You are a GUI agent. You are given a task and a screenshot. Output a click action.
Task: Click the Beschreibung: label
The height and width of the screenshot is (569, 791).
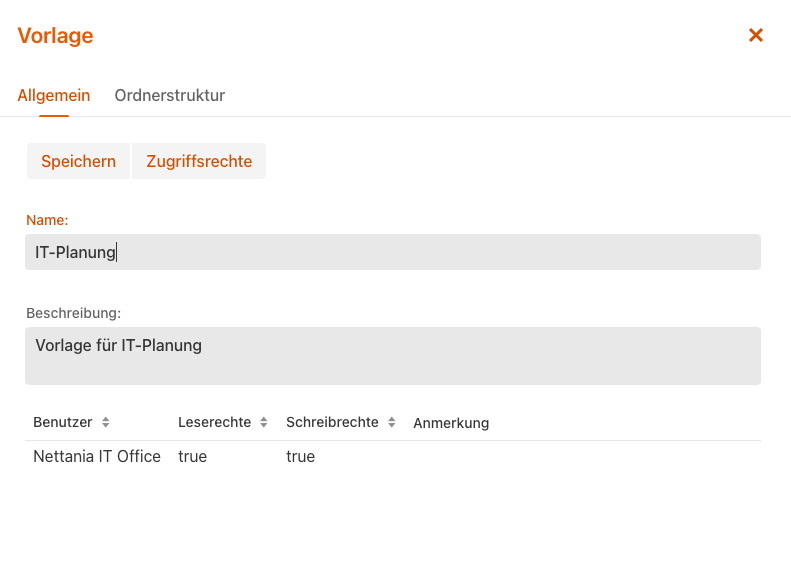tap(73, 313)
